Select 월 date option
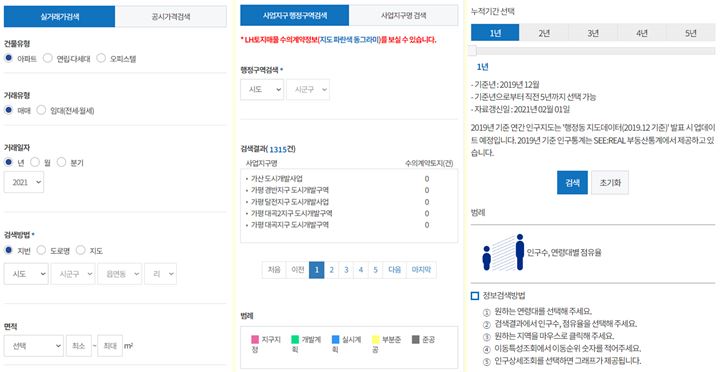This screenshot has width=720, height=372. [x=35, y=162]
